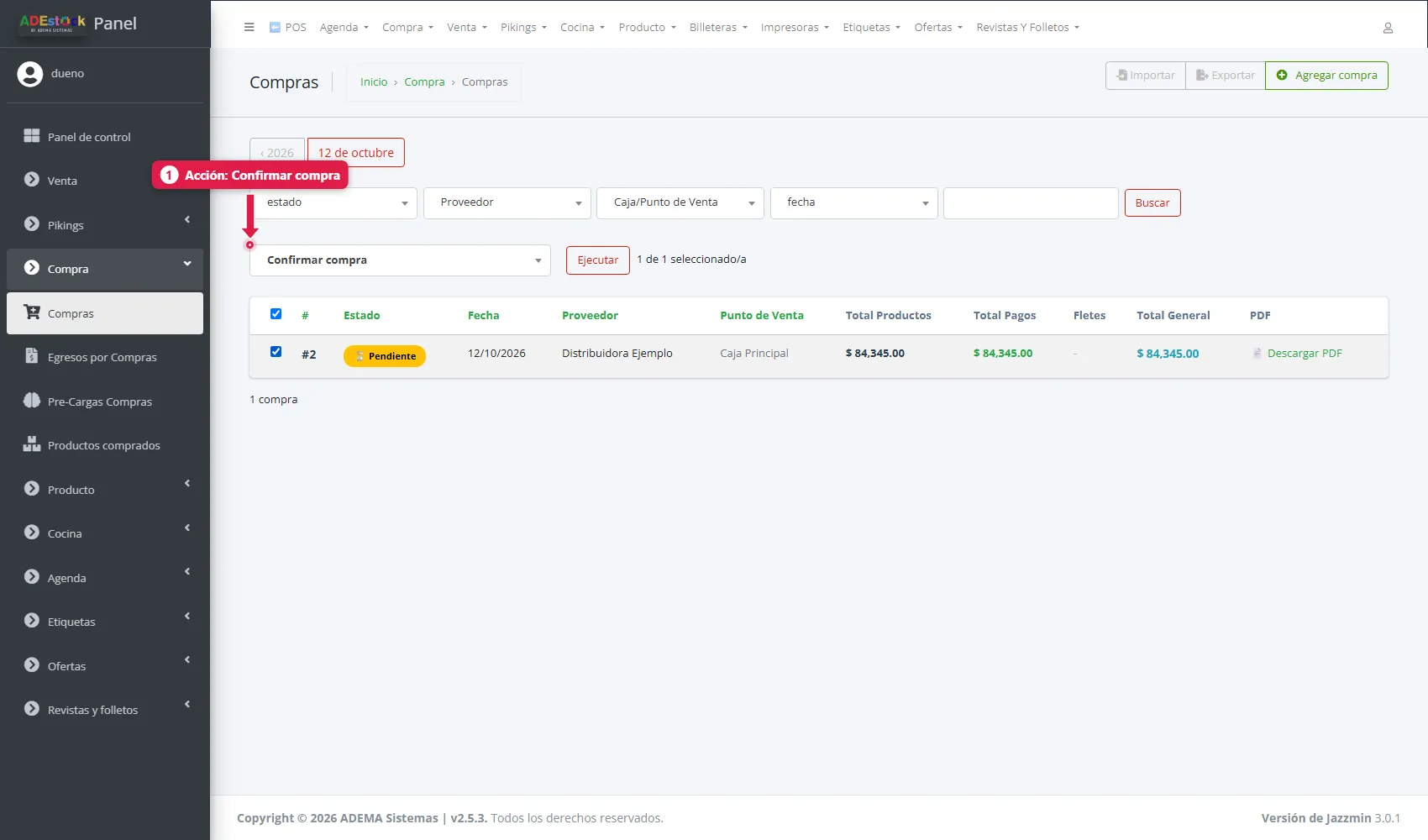
Task: Click the Exportar button
Action: coord(1225,76)
